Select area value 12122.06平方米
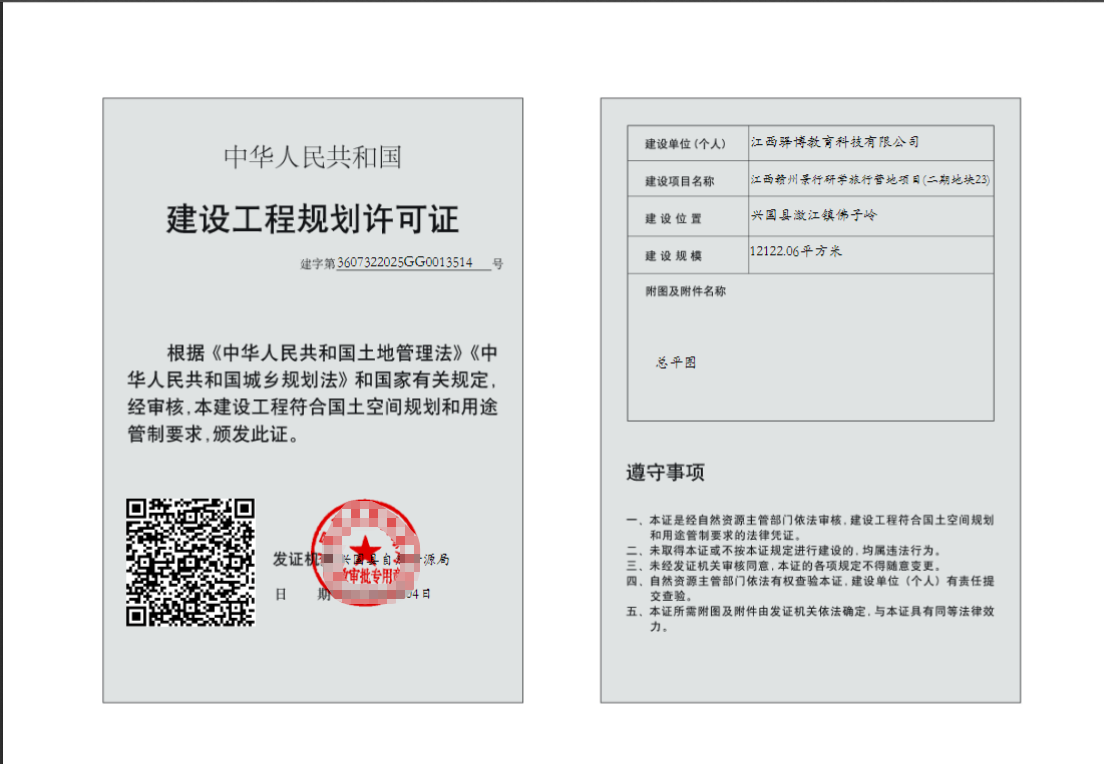This screenshot has height=764, width=1104. [796, 252]
